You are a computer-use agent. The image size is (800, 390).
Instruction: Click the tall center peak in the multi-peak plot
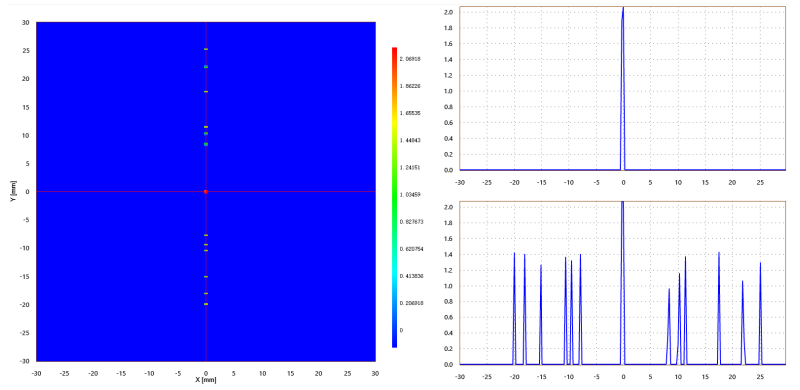[622, 283]
